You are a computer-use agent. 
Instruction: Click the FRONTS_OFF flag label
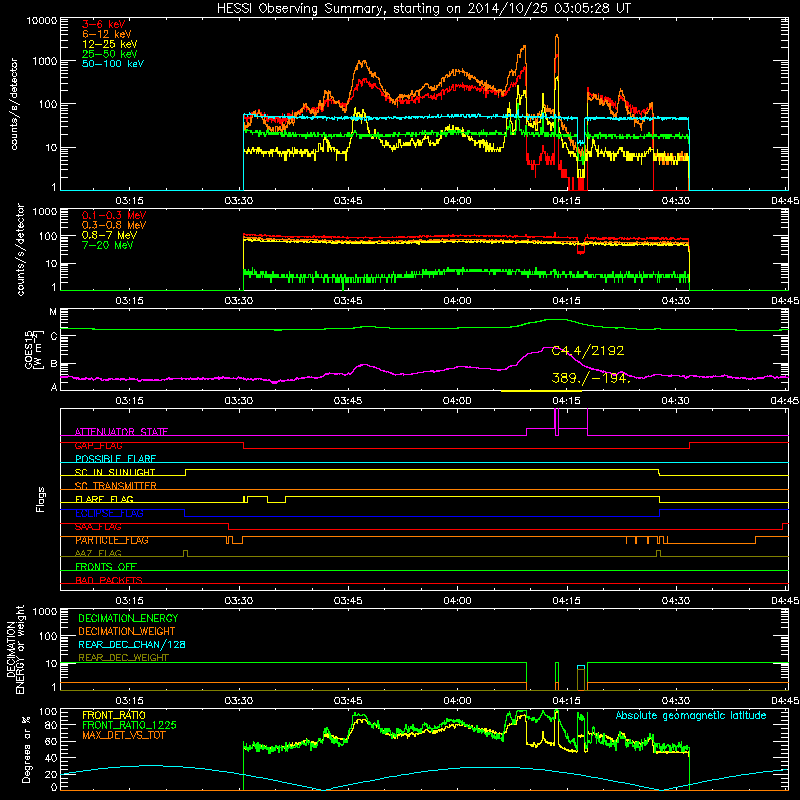[x=106, y=567]
